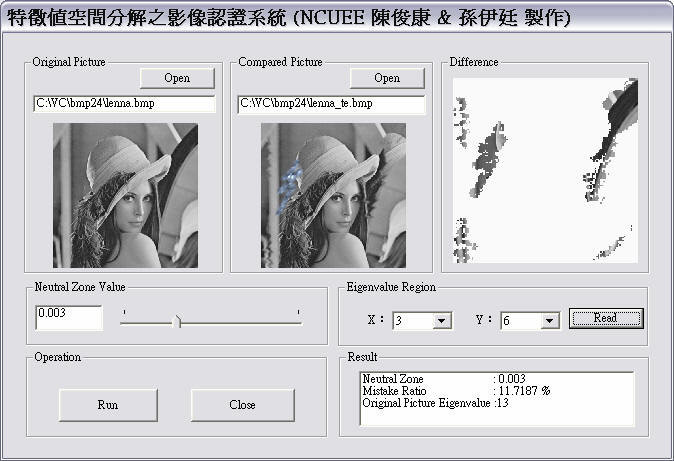The height and width of the screenshot is (461, 674).
Task: Click the Neutral Zone slider thumb
Action: pos(178,320)
